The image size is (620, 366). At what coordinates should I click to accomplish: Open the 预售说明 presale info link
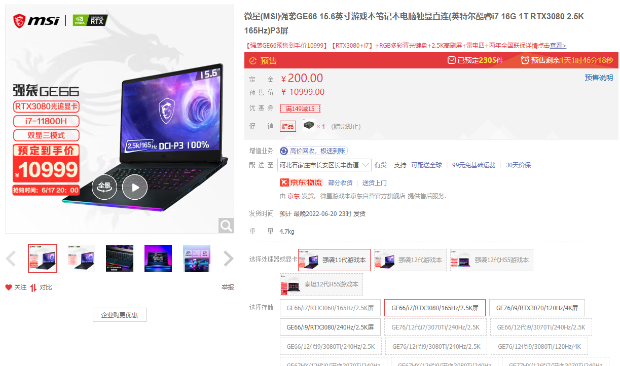[x=599, y=78]
